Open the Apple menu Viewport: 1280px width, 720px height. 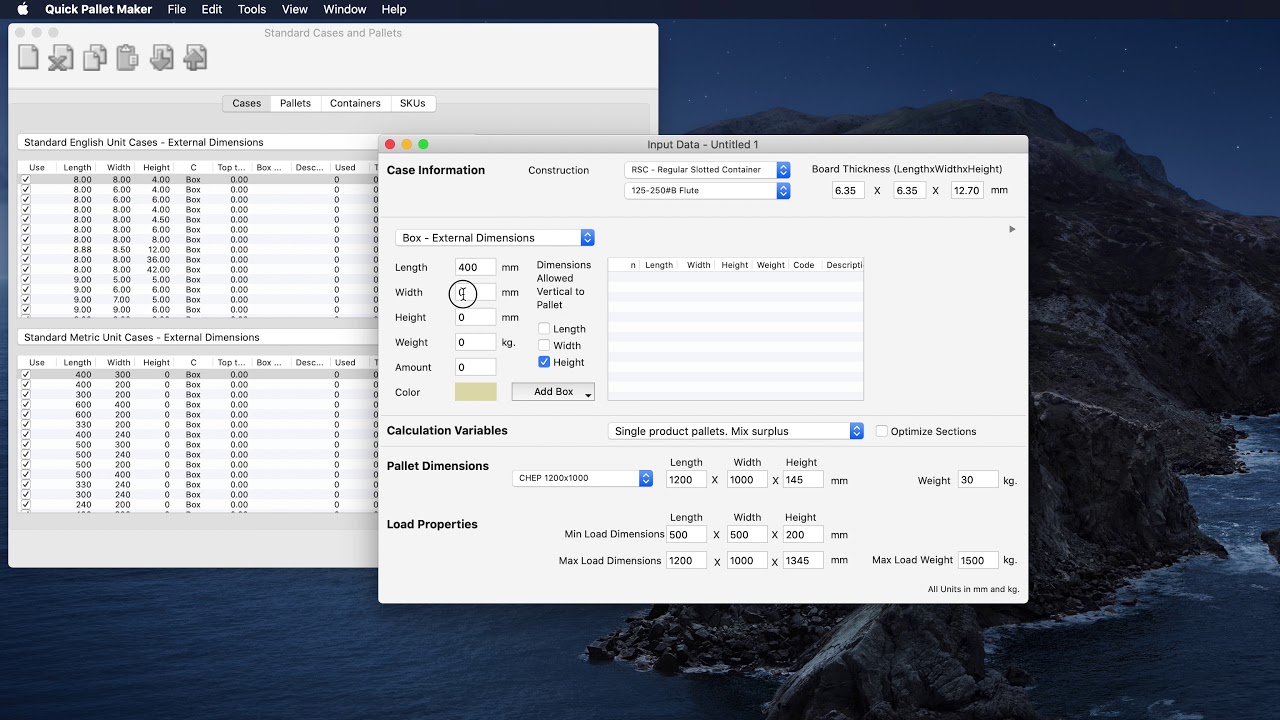tap(22, 9)
